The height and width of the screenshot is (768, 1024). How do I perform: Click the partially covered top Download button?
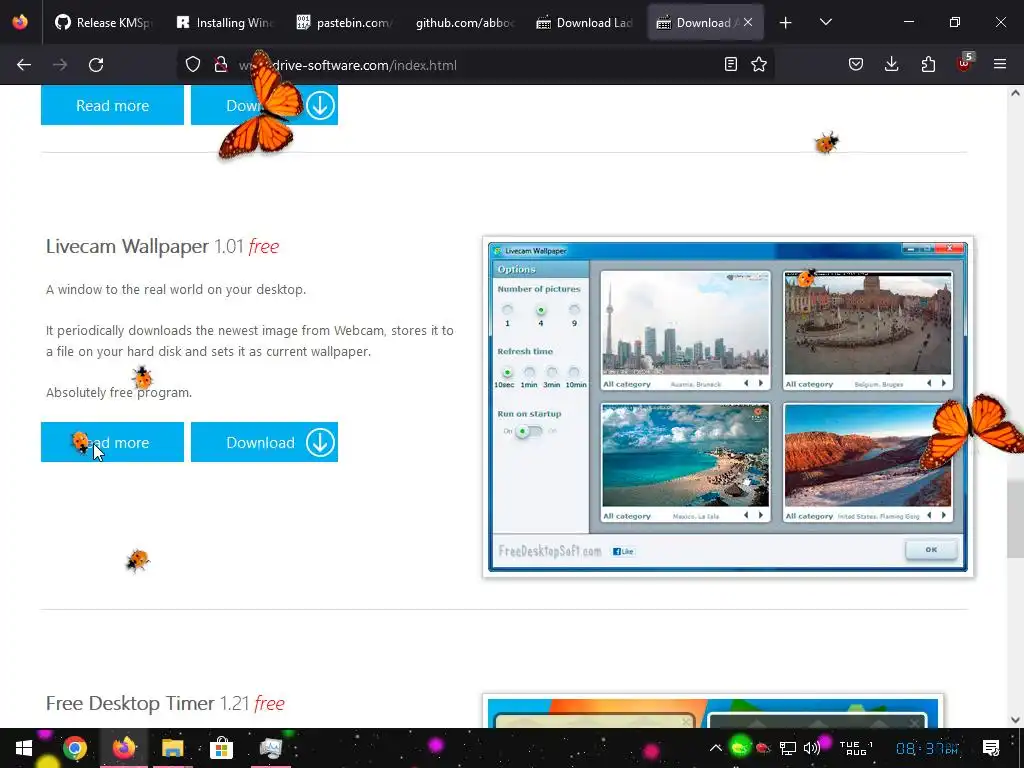coord(264,105)
